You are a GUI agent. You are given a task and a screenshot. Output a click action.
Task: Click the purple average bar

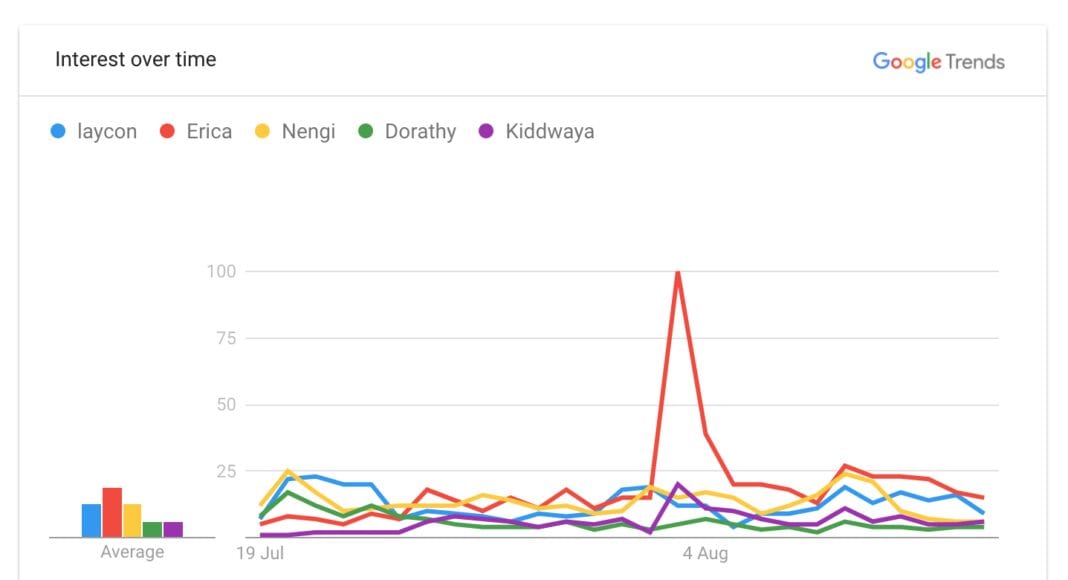click(x=173, y=530)
